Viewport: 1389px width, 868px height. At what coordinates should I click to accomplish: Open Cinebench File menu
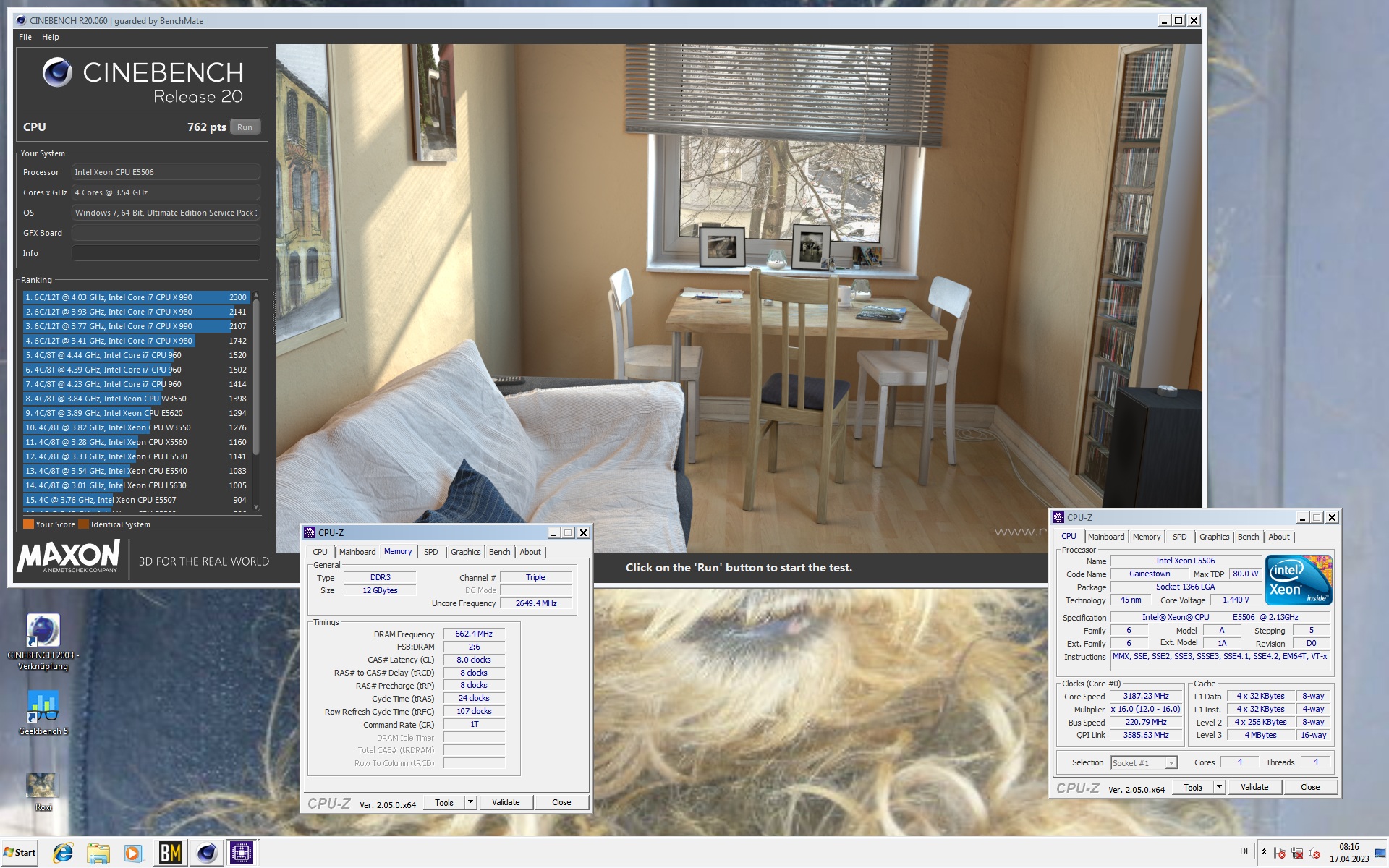[x=25, y=37]
